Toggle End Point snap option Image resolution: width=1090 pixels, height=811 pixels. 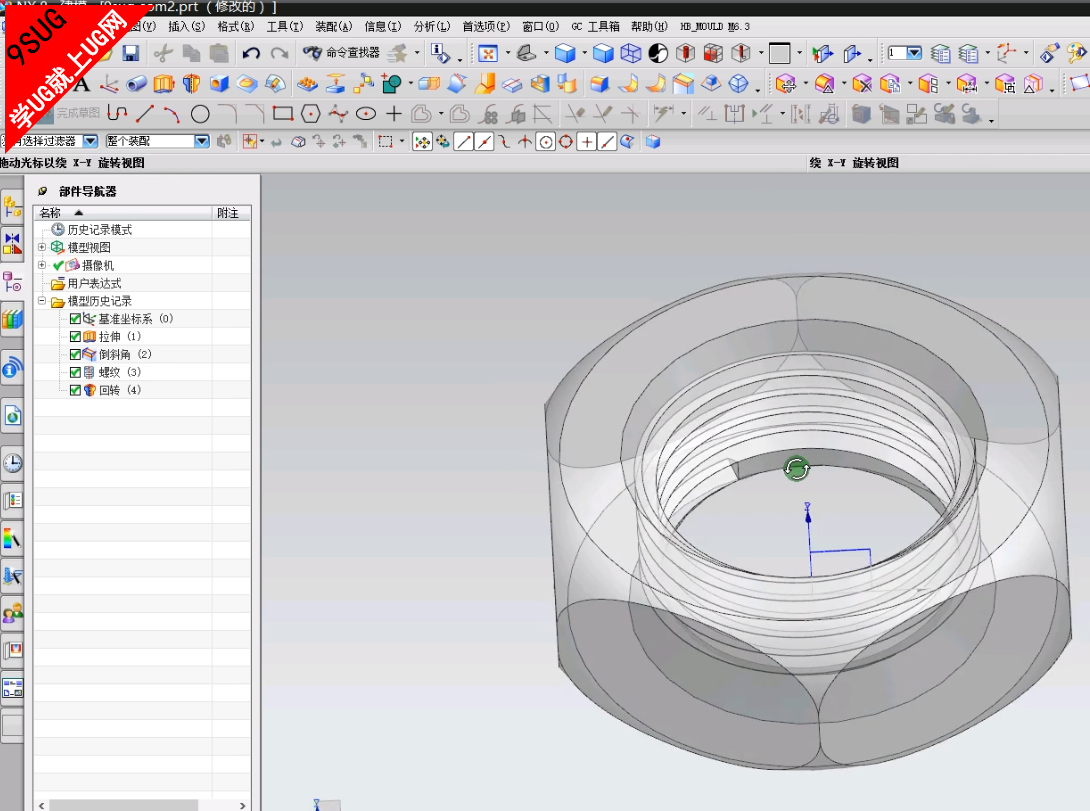464,142
